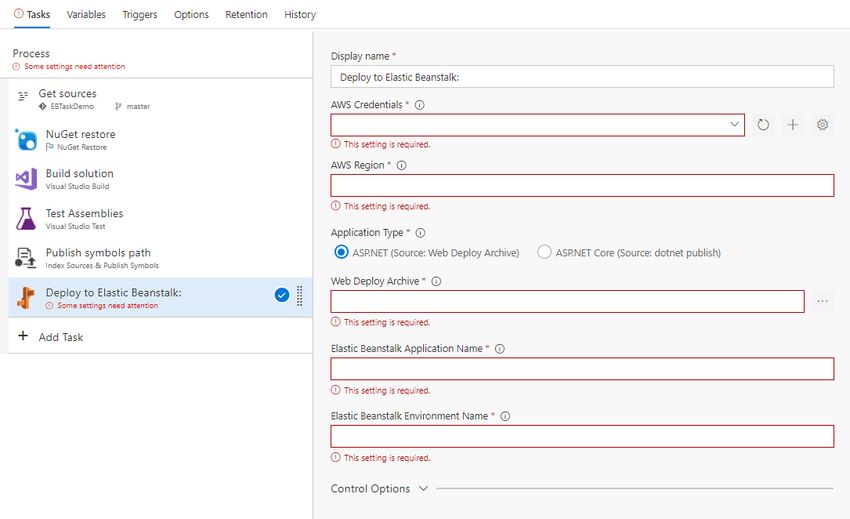Show info for Elastic Beanstalk Environment Name
This screenshot has width=850, height=519.
tap(505, 417)
